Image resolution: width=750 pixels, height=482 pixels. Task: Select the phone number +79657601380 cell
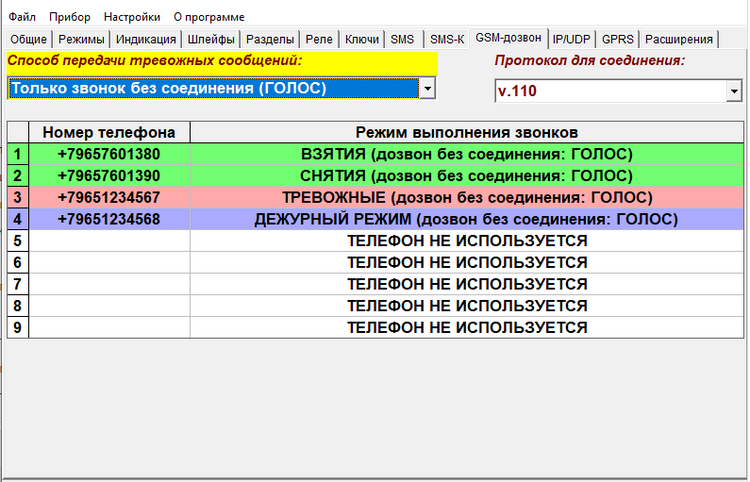pyautogui.click(x=109, y=154)
